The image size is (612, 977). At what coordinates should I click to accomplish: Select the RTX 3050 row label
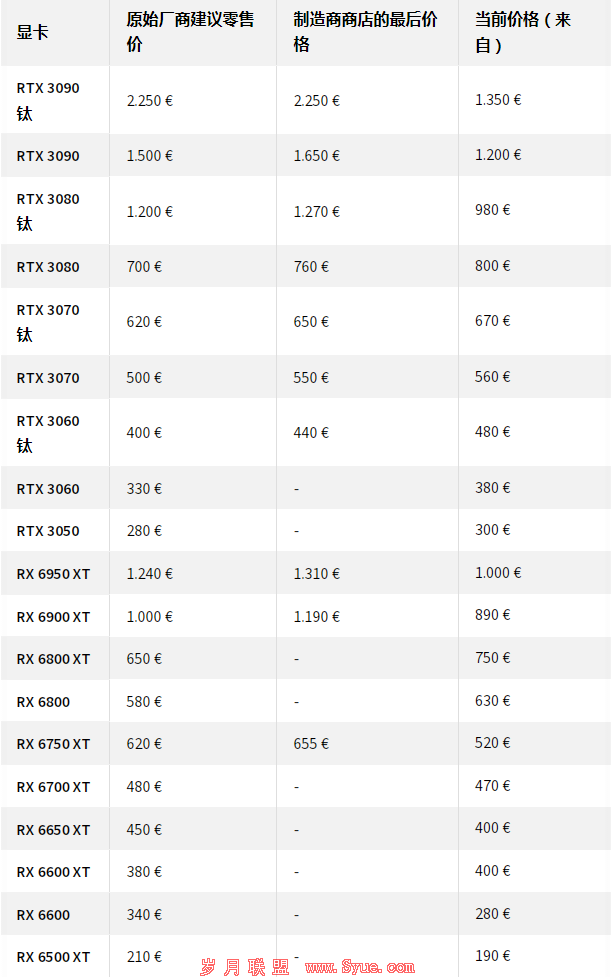(x=48, y=531)
